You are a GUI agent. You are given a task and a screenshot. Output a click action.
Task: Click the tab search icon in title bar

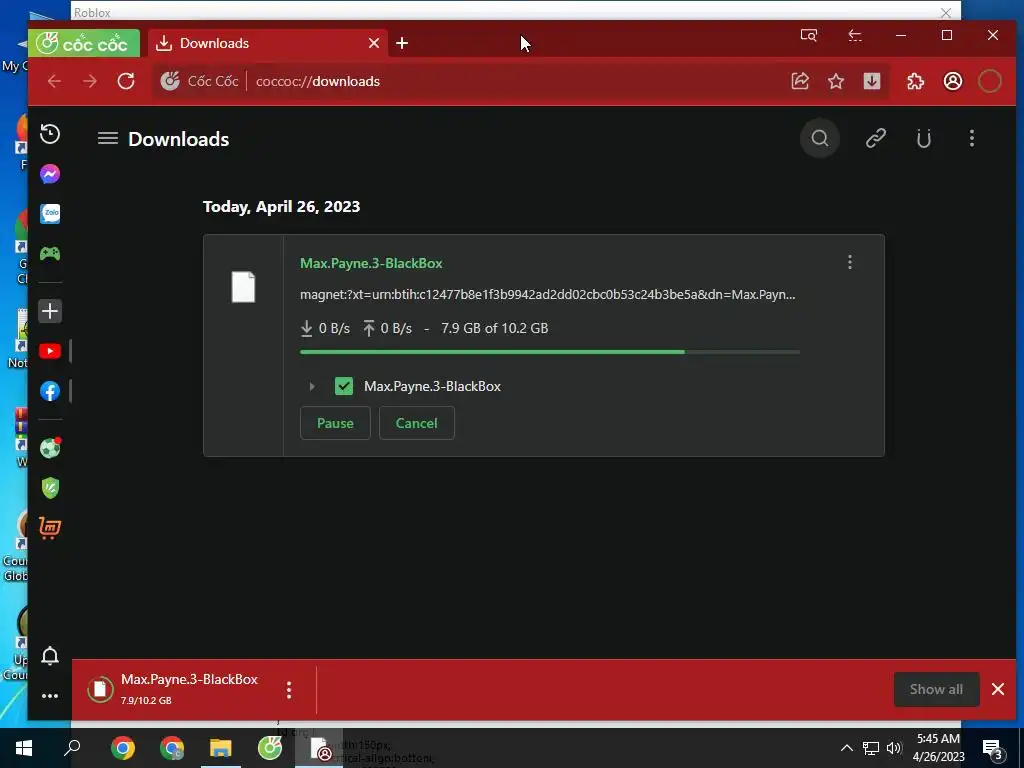tap(808, 35)
